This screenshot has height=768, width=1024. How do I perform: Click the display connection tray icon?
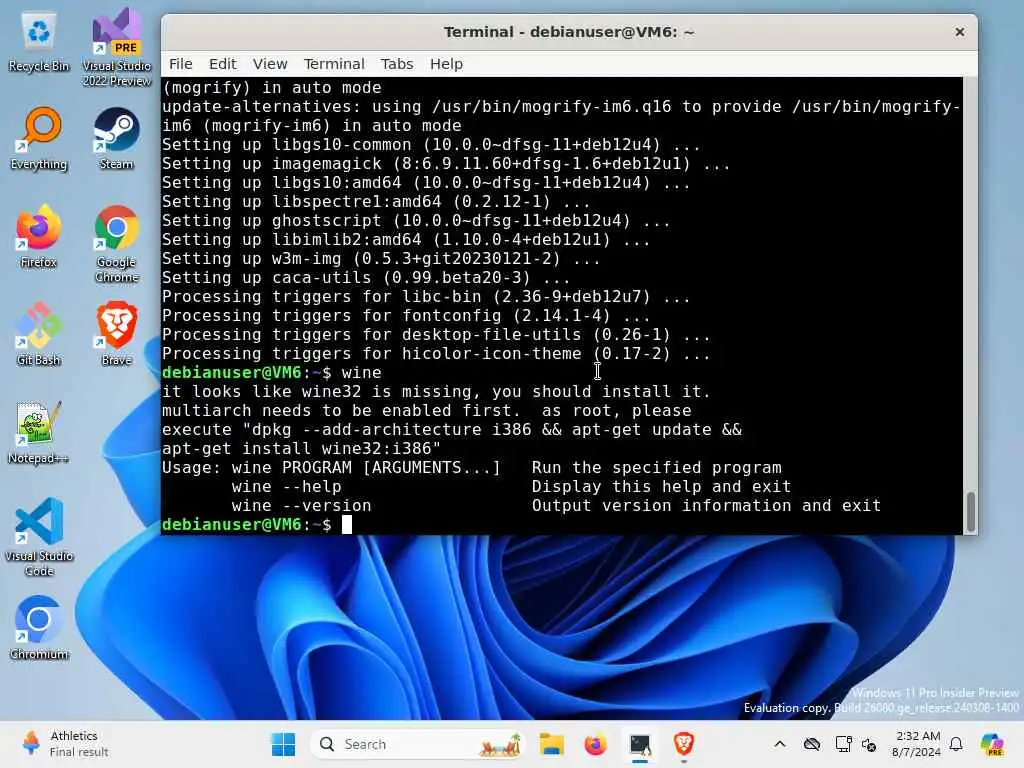click(844, 744)
